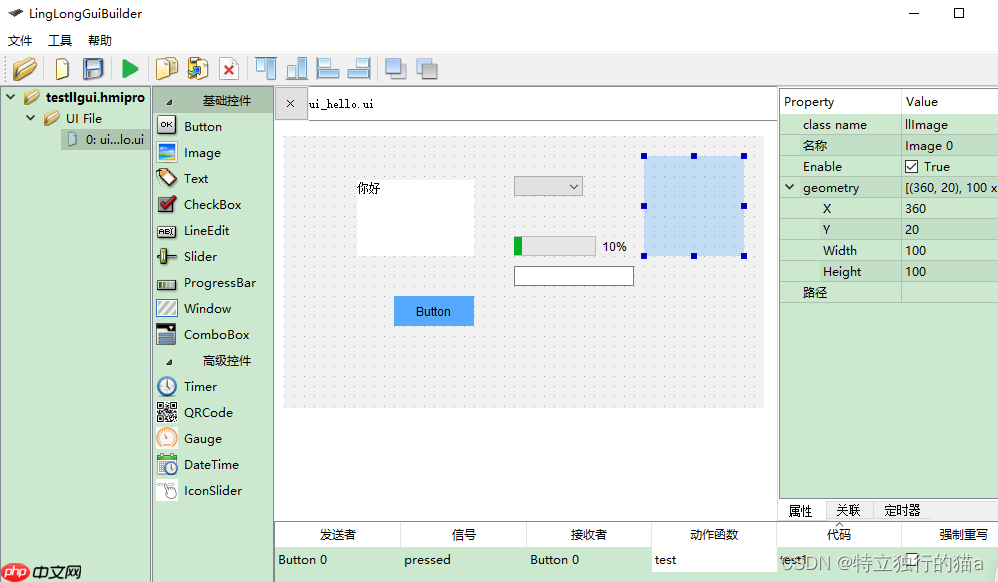Collapse the UI File tree node
This screenshot has height=582, width=998.
click(x=30, y=118)
